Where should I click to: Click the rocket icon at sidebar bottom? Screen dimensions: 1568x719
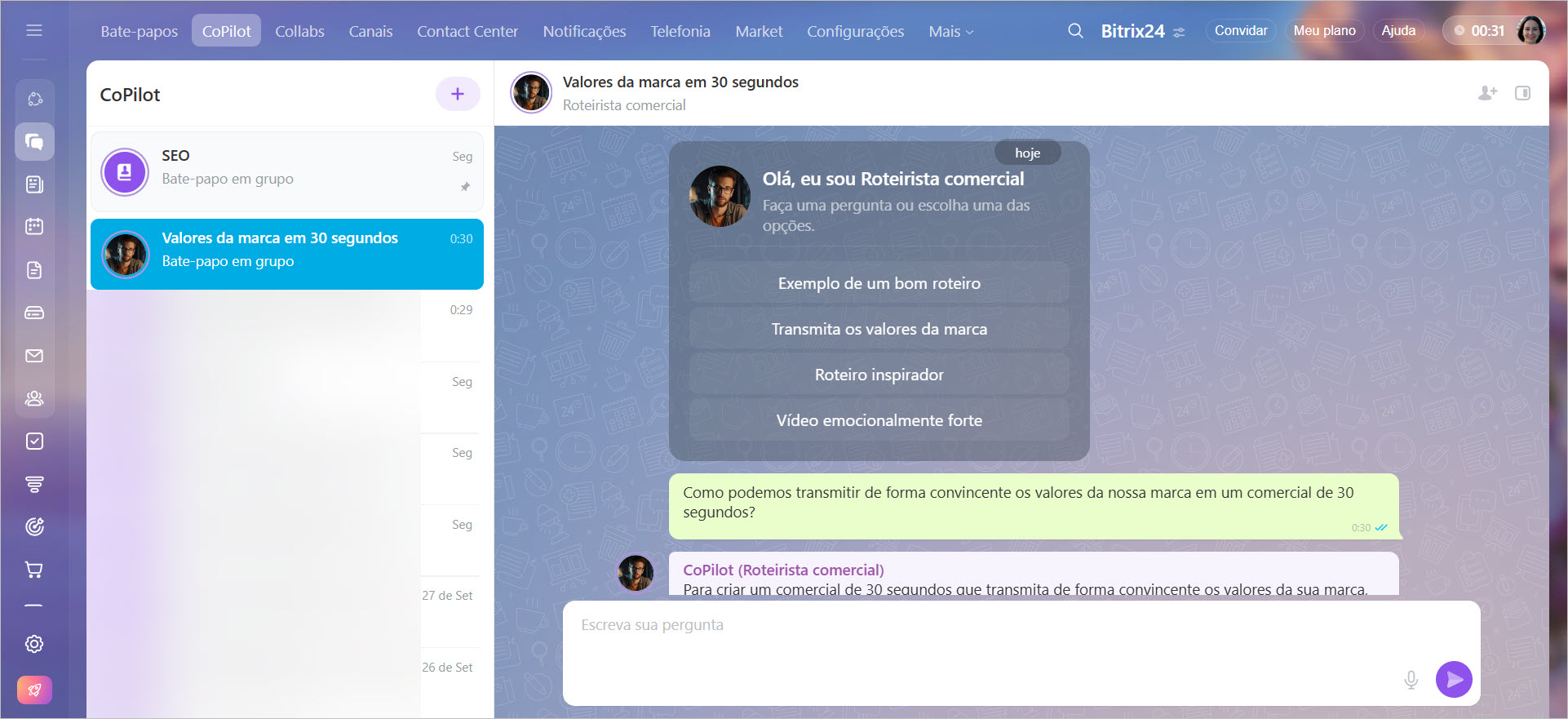point(34,690)
